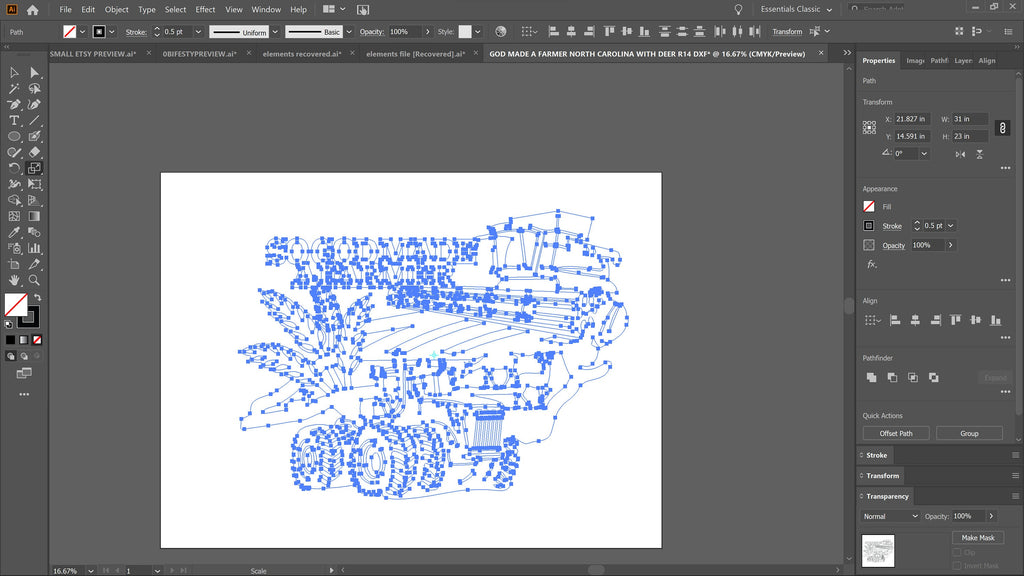
Task: Click the fx effects icon
Action: (871, 264)
